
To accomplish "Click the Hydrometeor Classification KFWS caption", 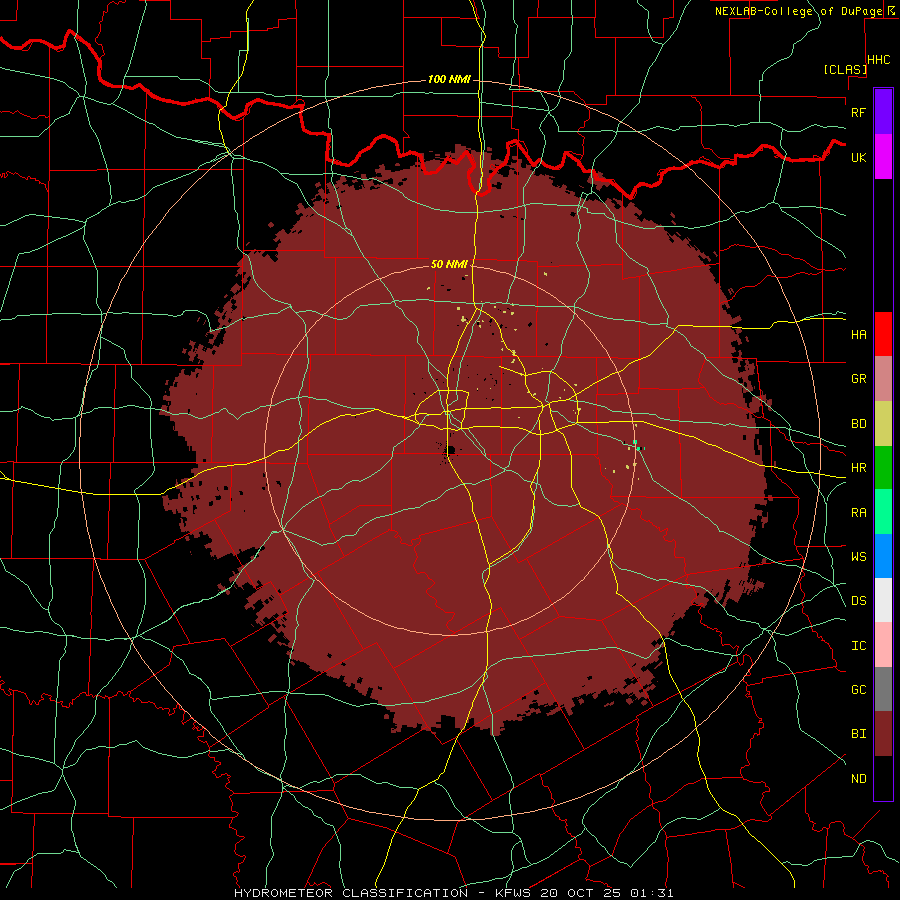I will (x=453, y=893).
